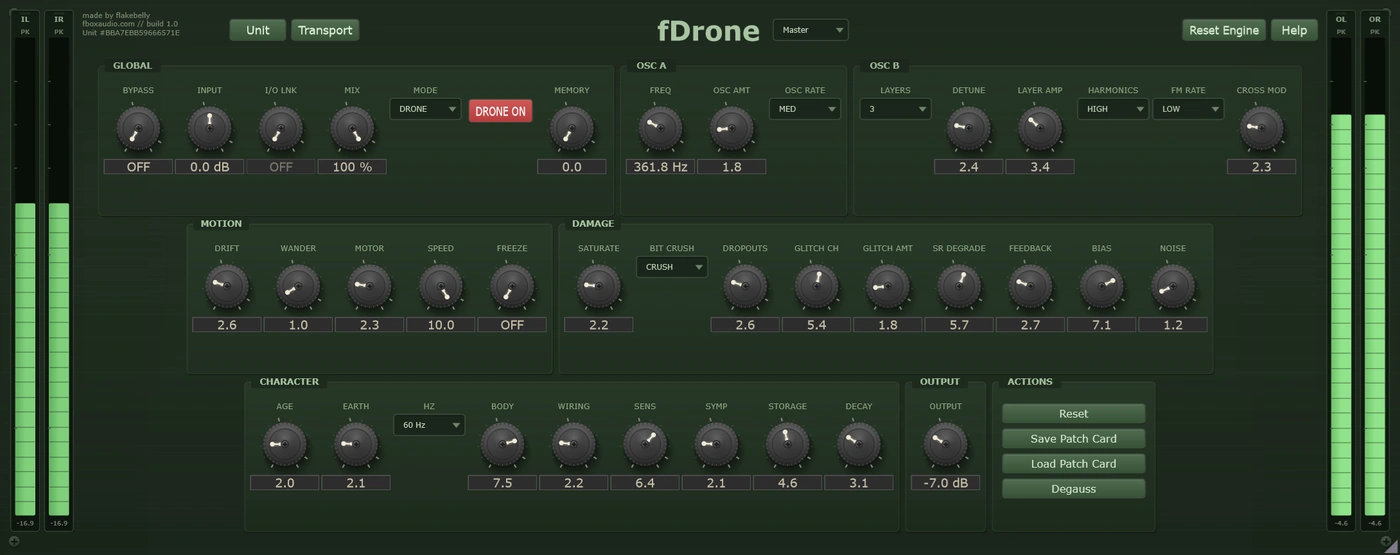The height and width of the screenshot is (555, 1400).
Task: Toggle the I/O LNK knob
Action: [x=281, y=129]
